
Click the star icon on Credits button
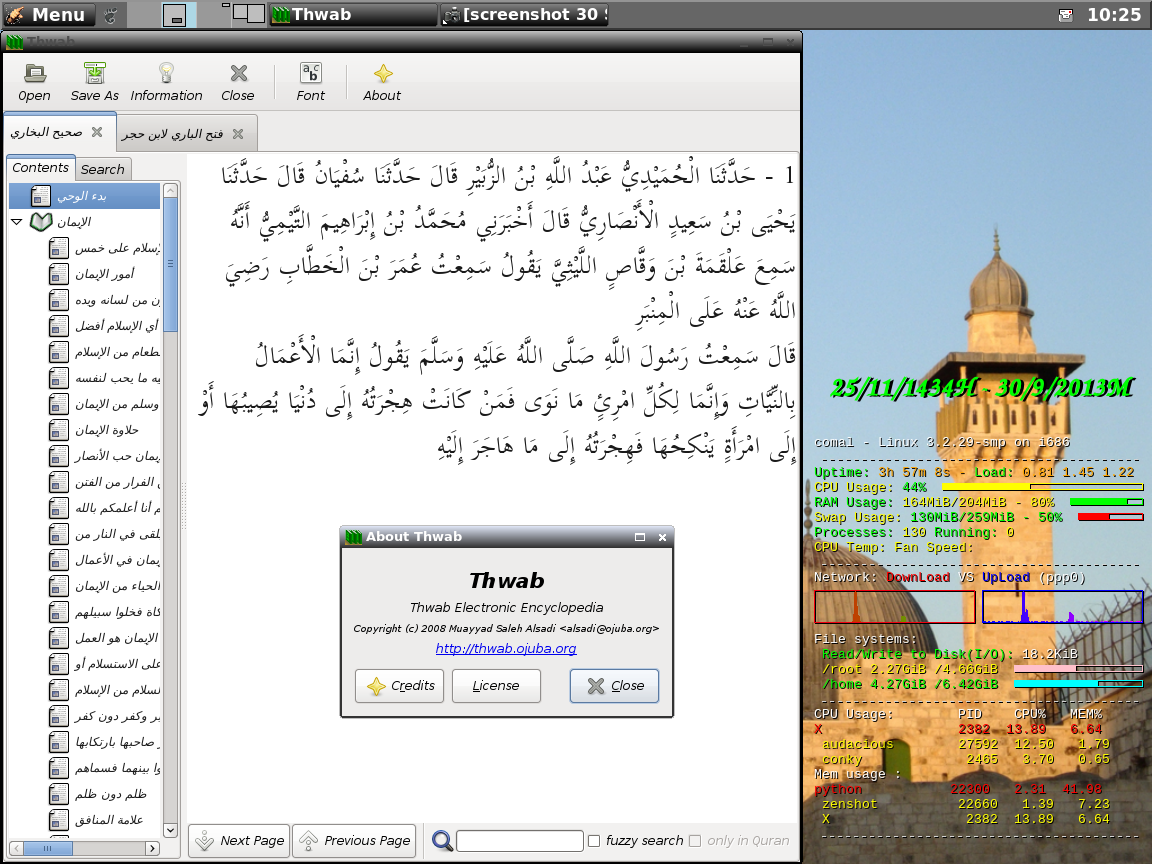click(376, 686)
